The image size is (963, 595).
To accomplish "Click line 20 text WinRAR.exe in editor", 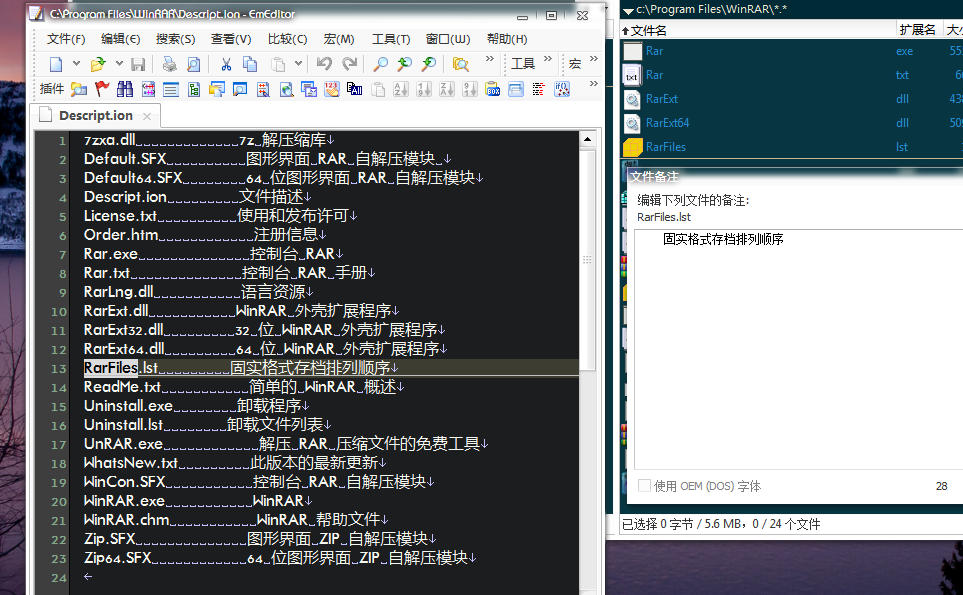I will (x=125, y=501).
